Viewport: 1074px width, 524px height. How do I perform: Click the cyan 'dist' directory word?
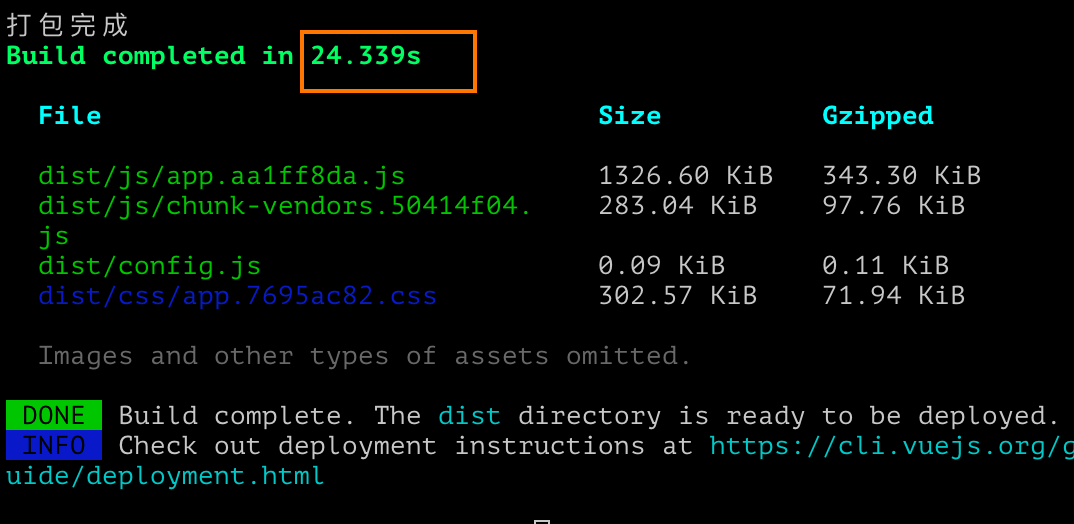[x=469, y=415]
